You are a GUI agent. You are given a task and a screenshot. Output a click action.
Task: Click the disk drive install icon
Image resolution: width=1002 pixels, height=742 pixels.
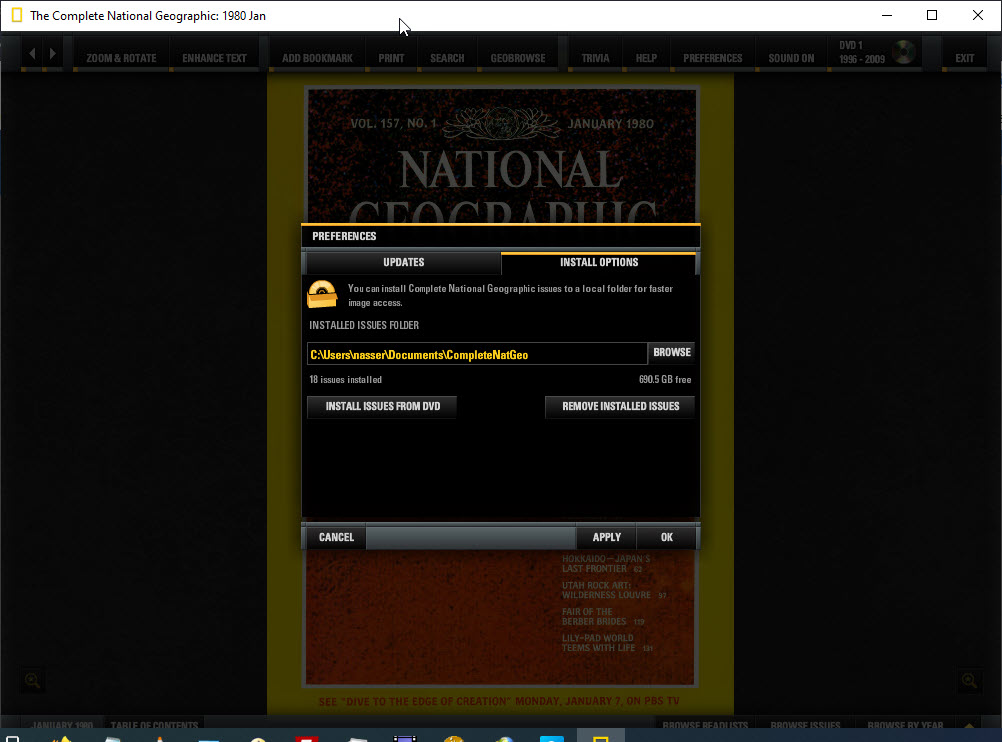pos(323,294)
